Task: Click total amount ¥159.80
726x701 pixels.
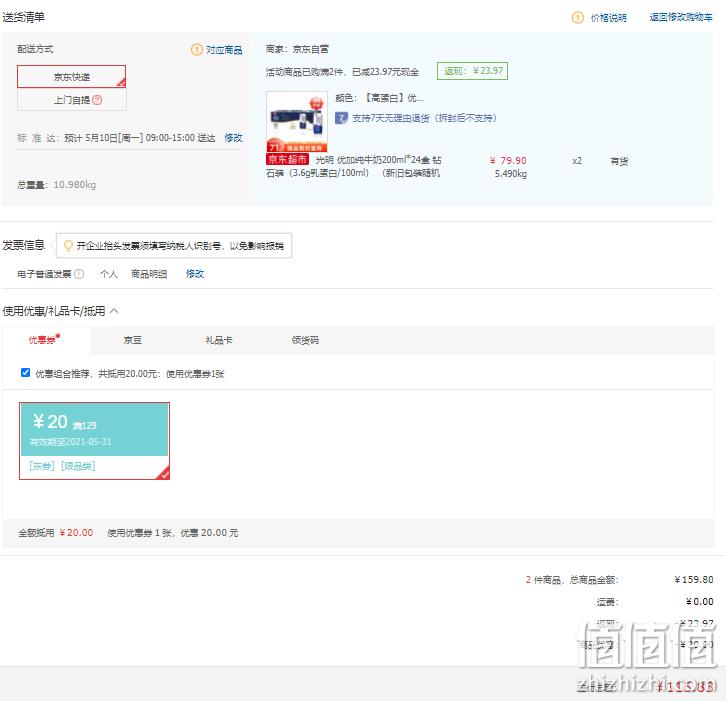Action: pyautogui.click(x=694, y=579)
